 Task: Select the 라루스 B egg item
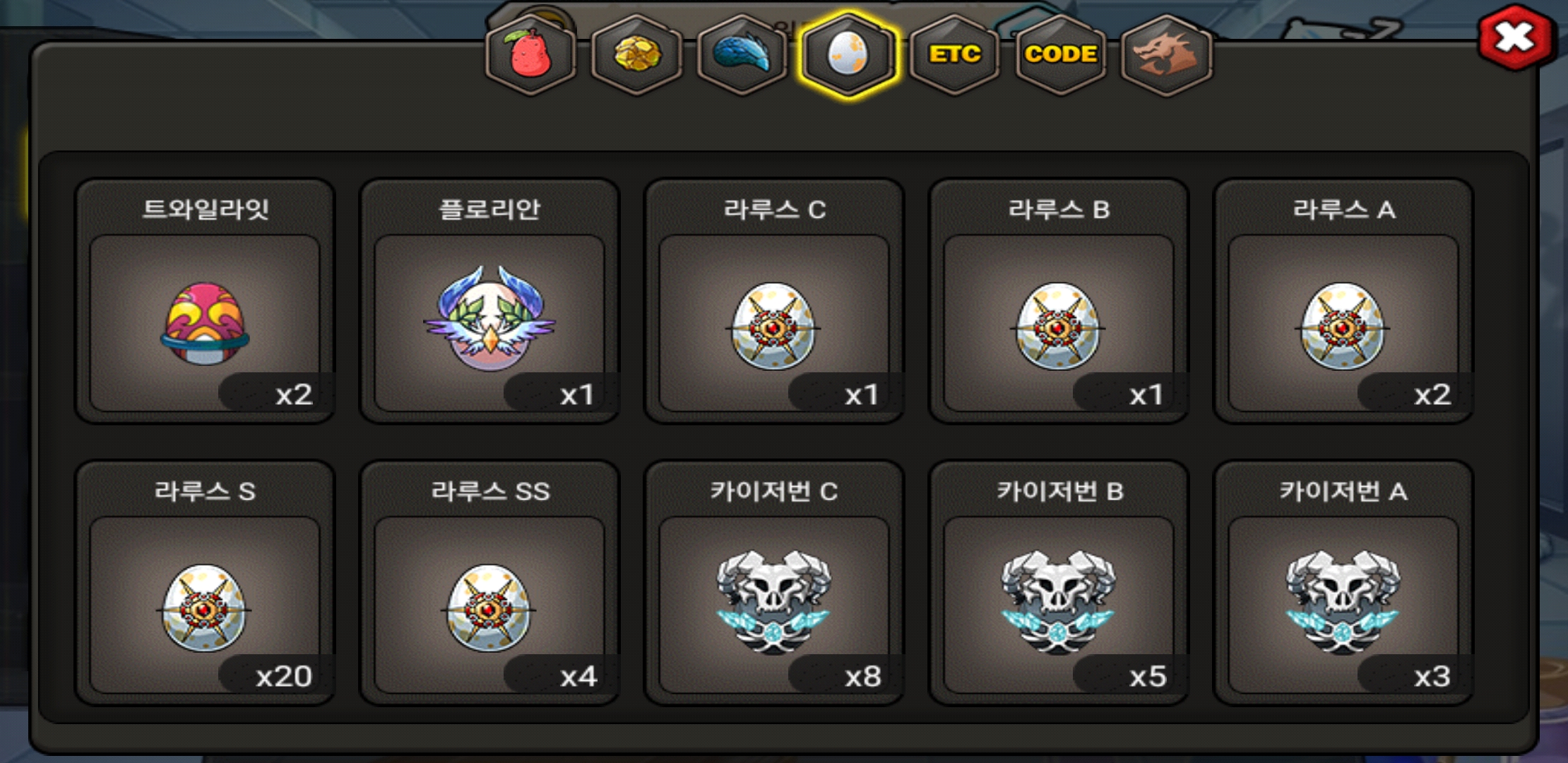[x=1058, y=326]
